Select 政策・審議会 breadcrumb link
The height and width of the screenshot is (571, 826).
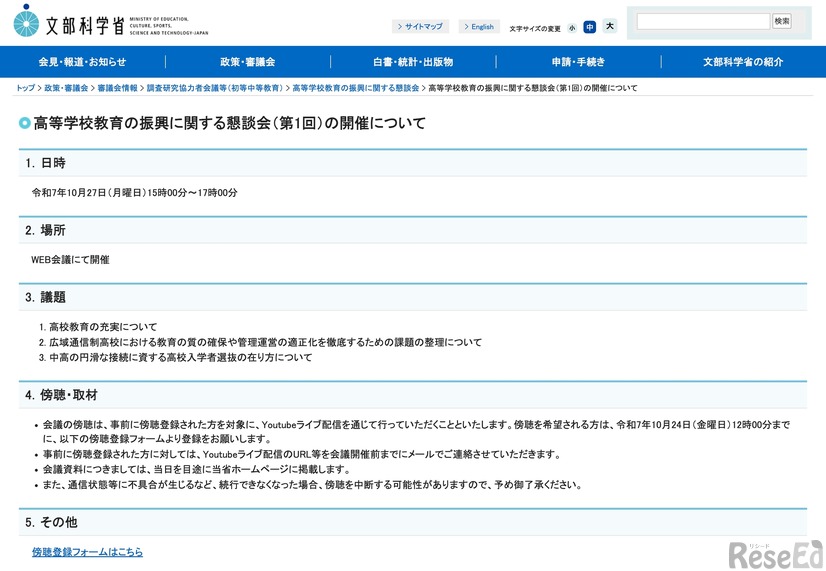click(x=66, y=88)
